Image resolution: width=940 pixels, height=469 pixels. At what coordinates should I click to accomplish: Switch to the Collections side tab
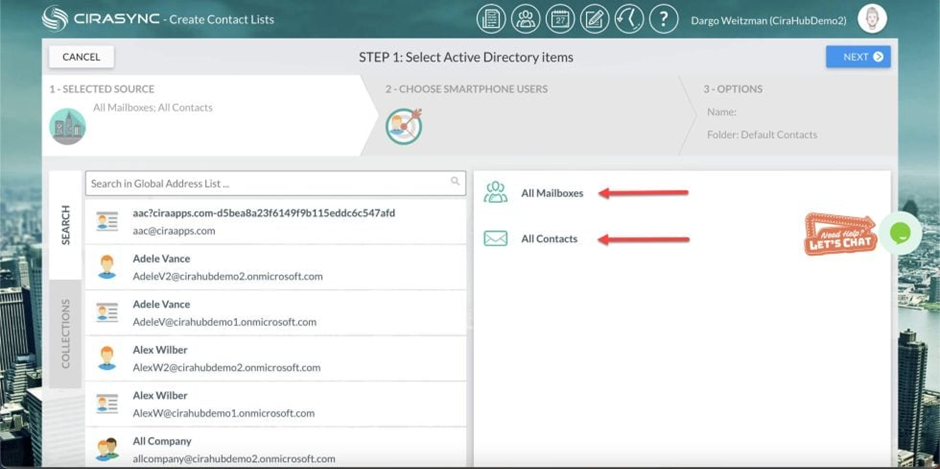pyautogui.click(x=65, y=333)
